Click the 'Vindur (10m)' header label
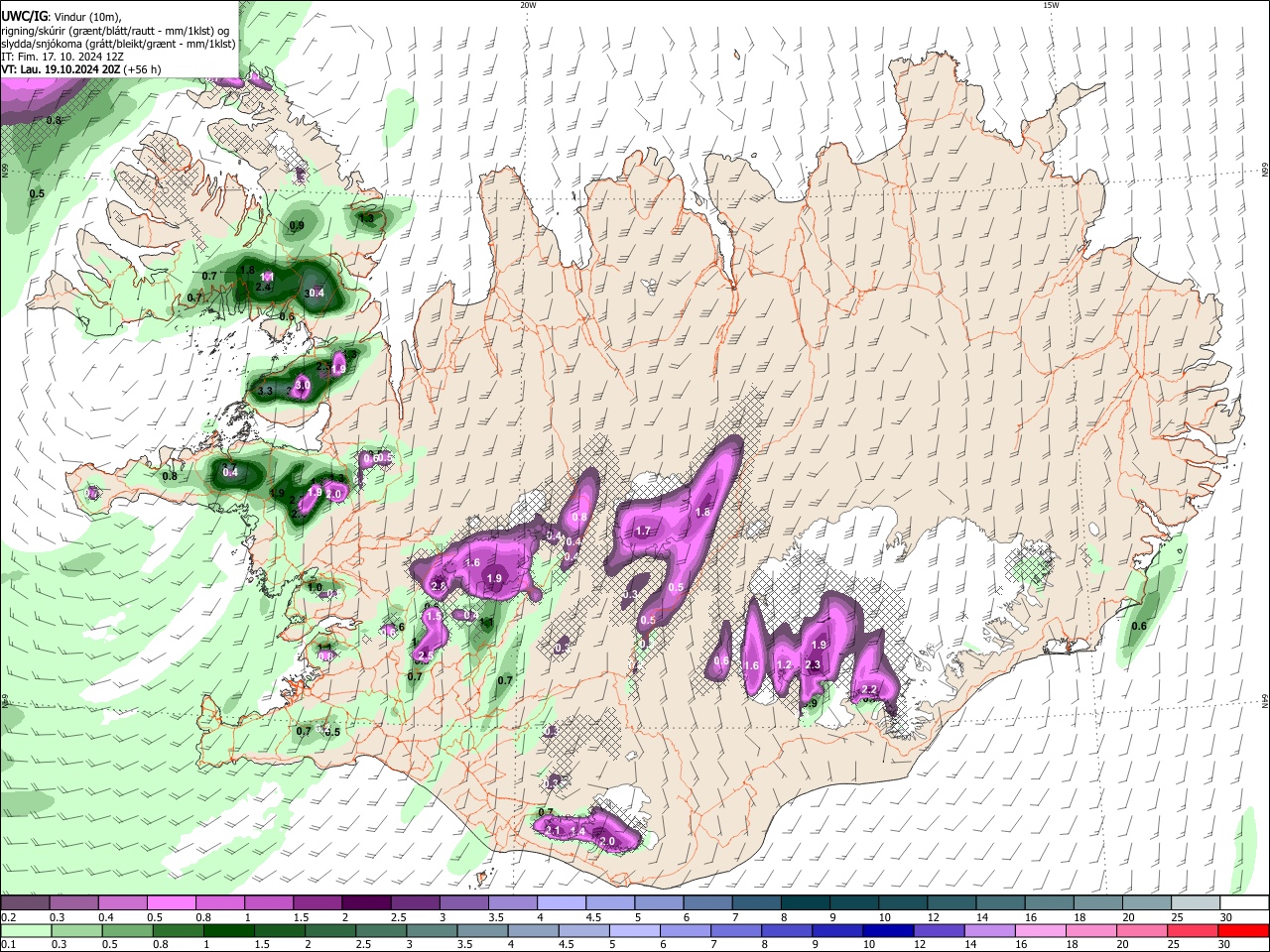 coord(86,17)
